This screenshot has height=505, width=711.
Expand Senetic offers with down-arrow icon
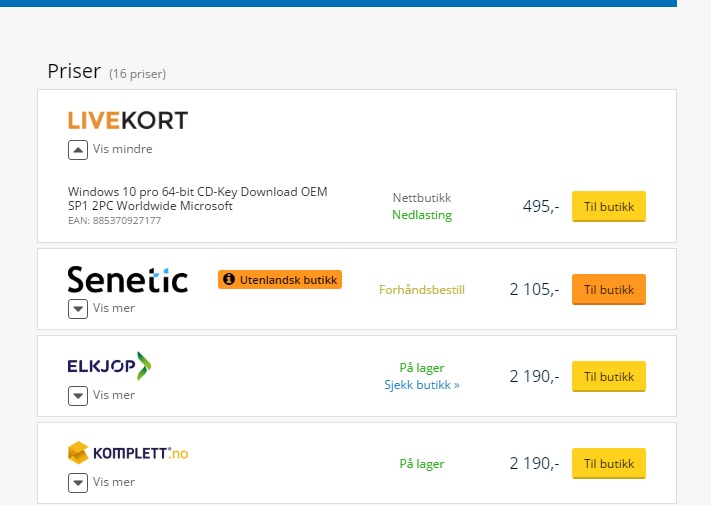[78, 309]
